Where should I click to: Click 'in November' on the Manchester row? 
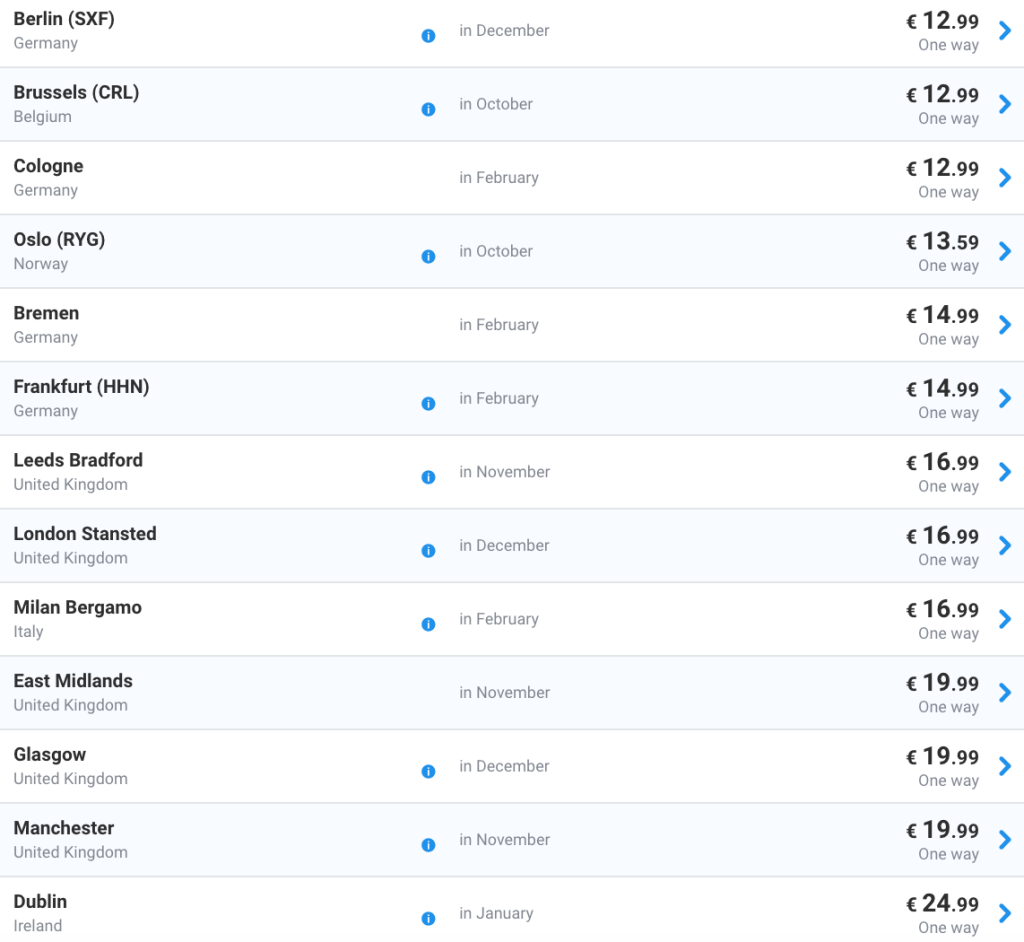pos(504,840)
